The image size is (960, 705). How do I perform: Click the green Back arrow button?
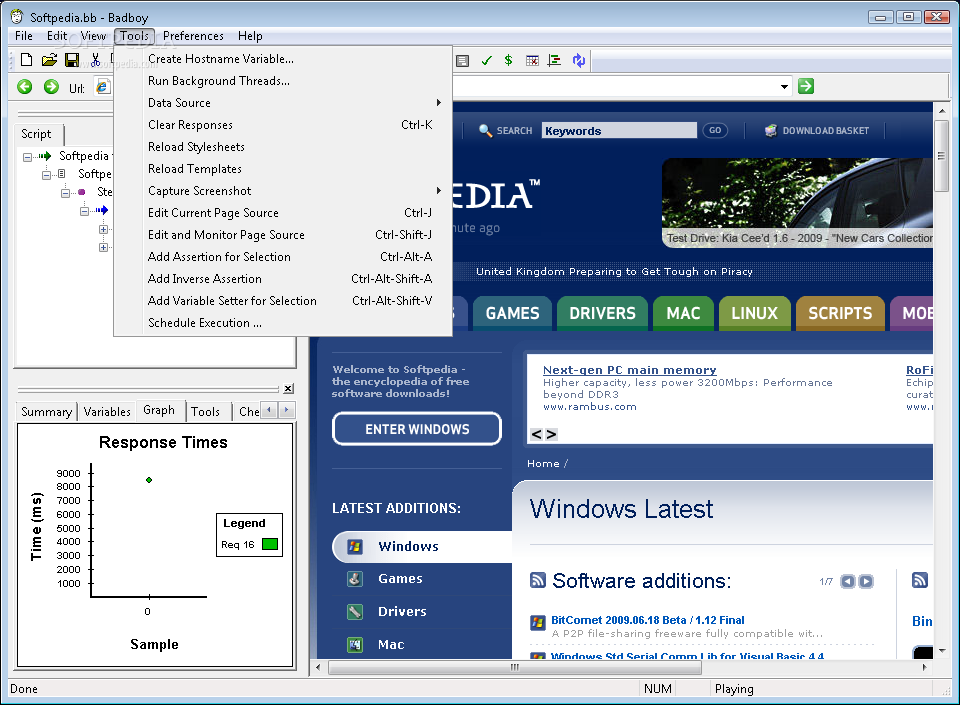[x=24, y=87]
